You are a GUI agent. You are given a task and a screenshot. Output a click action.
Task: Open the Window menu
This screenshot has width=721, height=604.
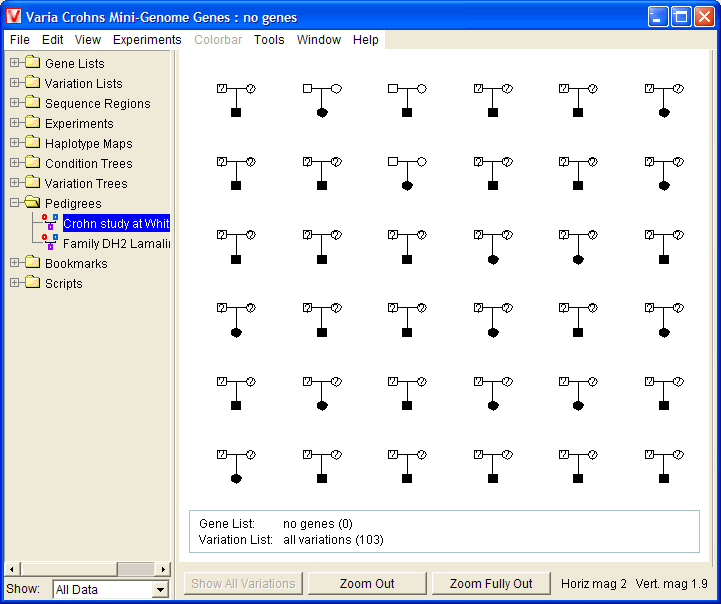click(319, 40)
